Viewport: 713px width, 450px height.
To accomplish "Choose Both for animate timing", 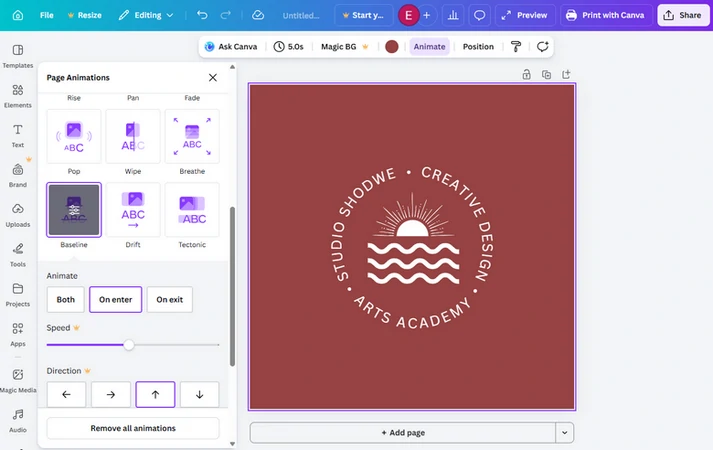I will click(x=65, y=300).
